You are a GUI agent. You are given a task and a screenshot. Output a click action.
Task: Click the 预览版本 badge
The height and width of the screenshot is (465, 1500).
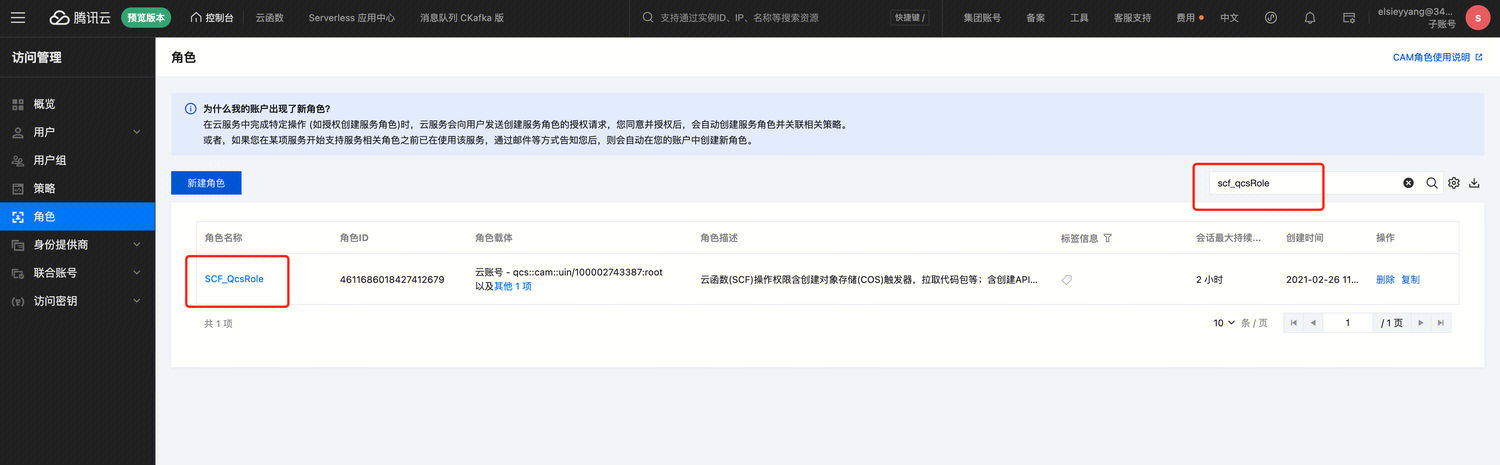[x=146, y=18]
